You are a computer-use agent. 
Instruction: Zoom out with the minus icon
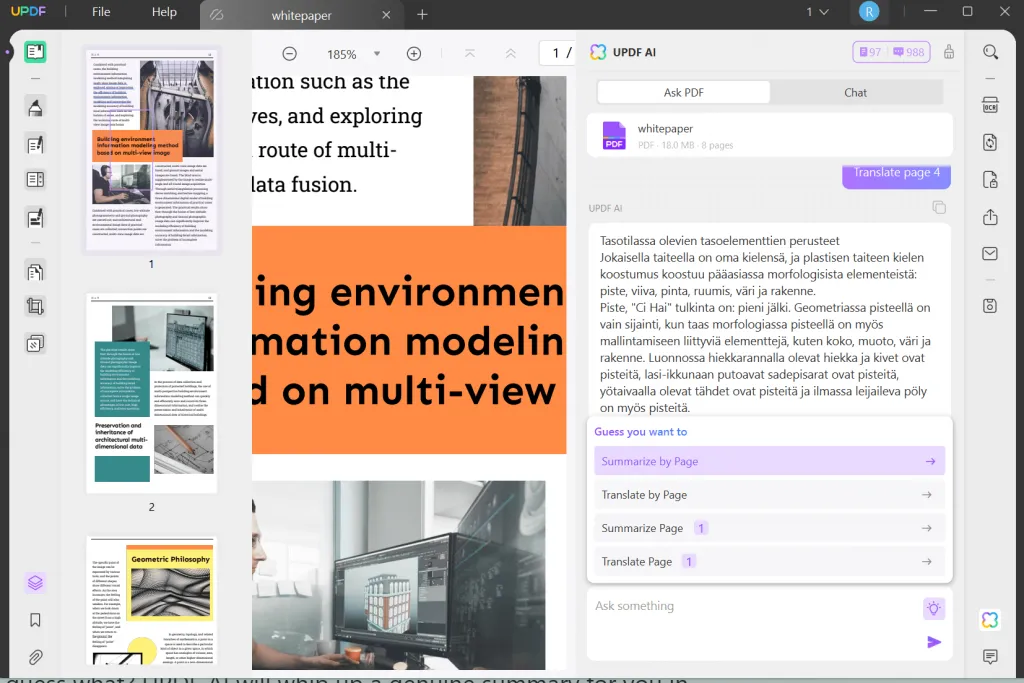coord(289,54)
